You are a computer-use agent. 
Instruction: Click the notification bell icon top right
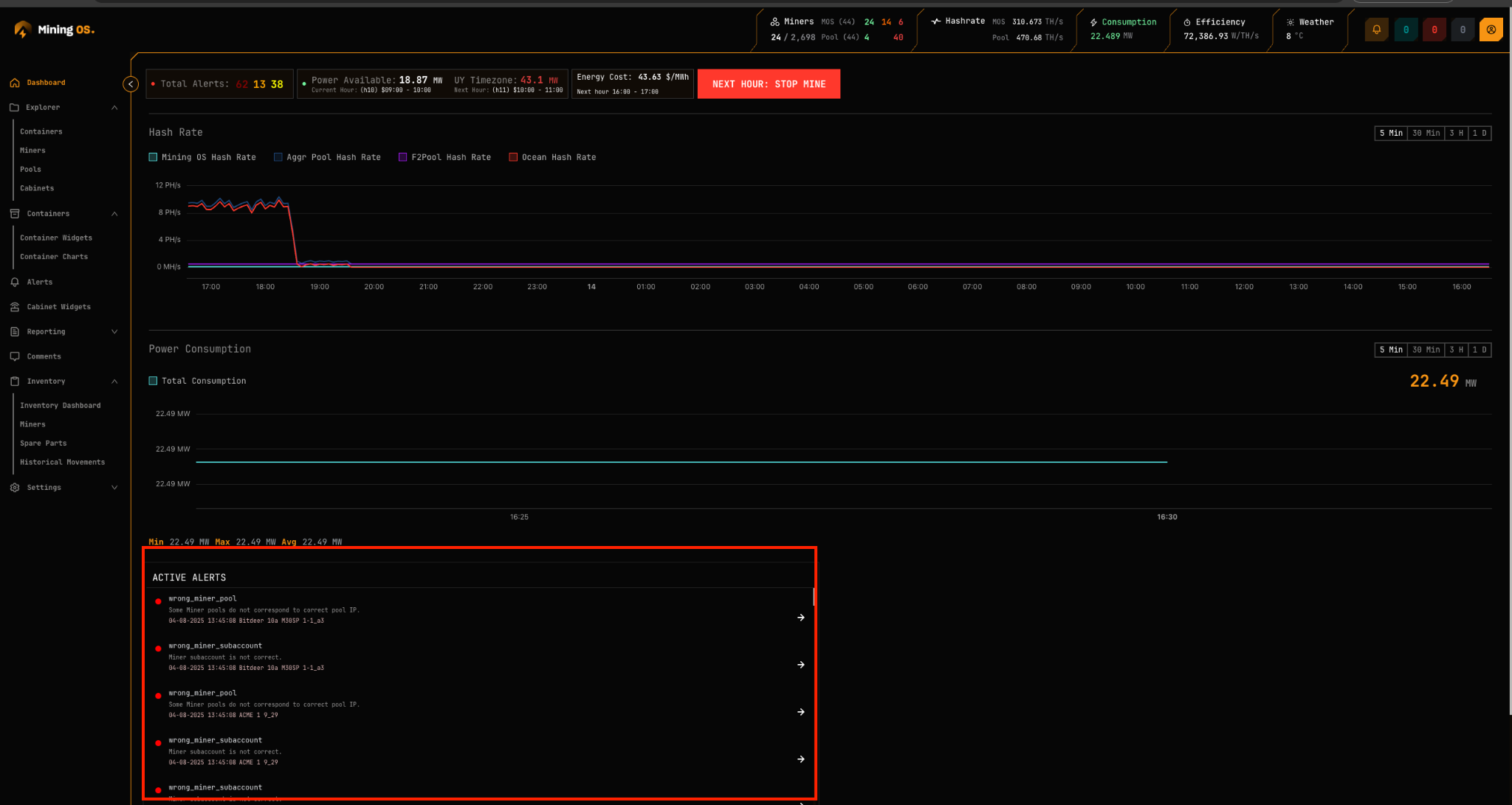click(1376, 30)
